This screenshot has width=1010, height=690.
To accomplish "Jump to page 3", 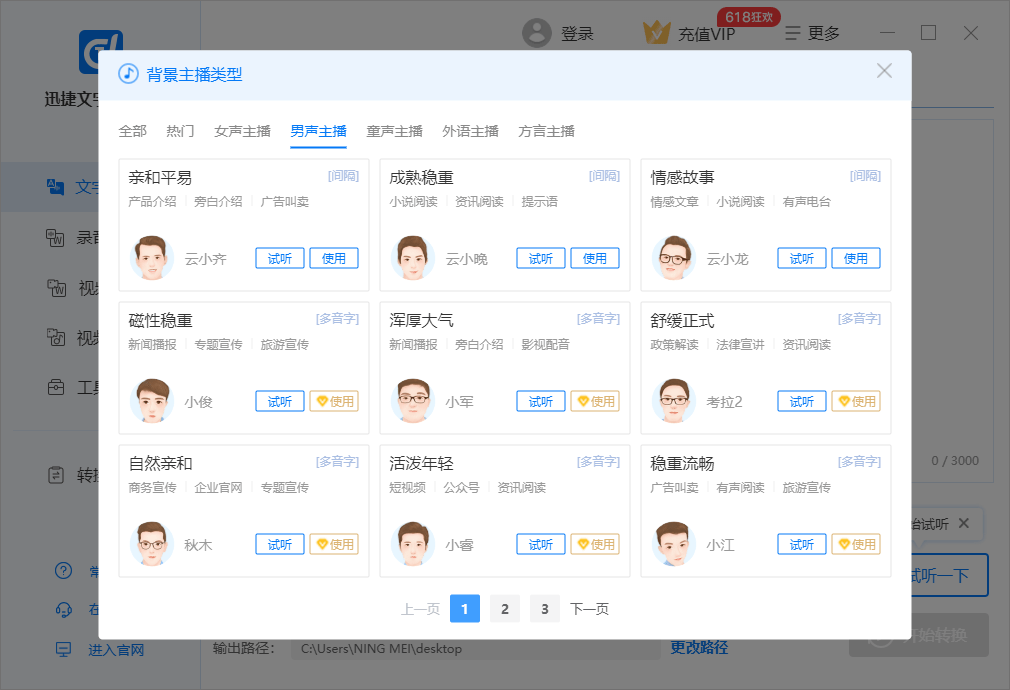I will click(545, 609).
